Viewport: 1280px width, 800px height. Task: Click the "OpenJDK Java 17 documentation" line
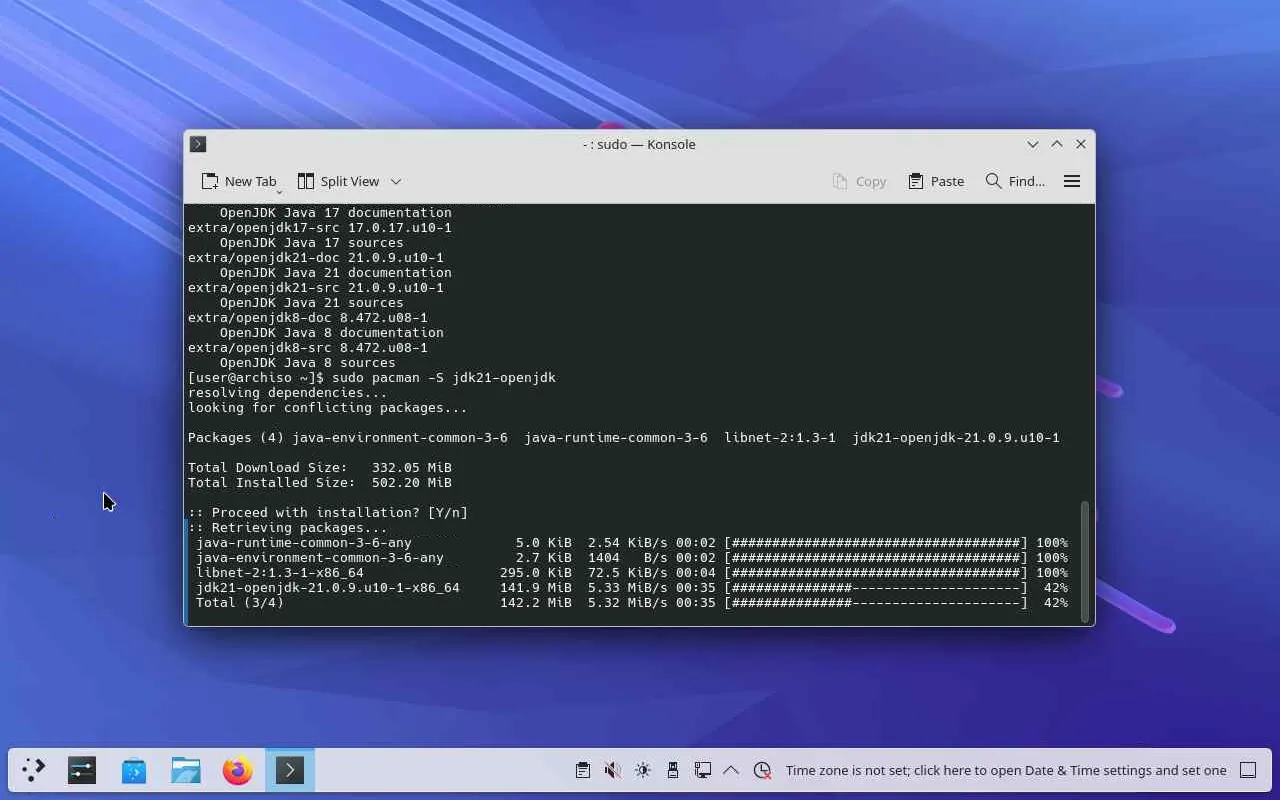[336, 213]
